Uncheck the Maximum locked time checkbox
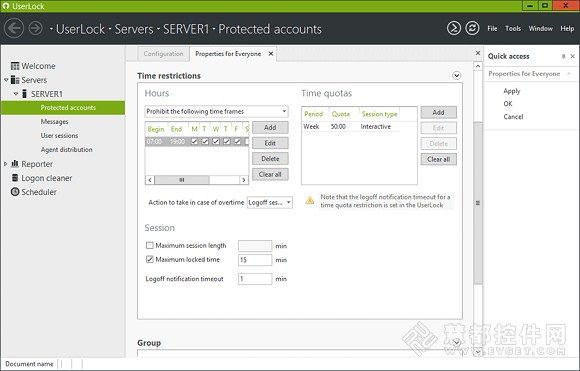Screen dimensions: 580x371 (149, 259)
